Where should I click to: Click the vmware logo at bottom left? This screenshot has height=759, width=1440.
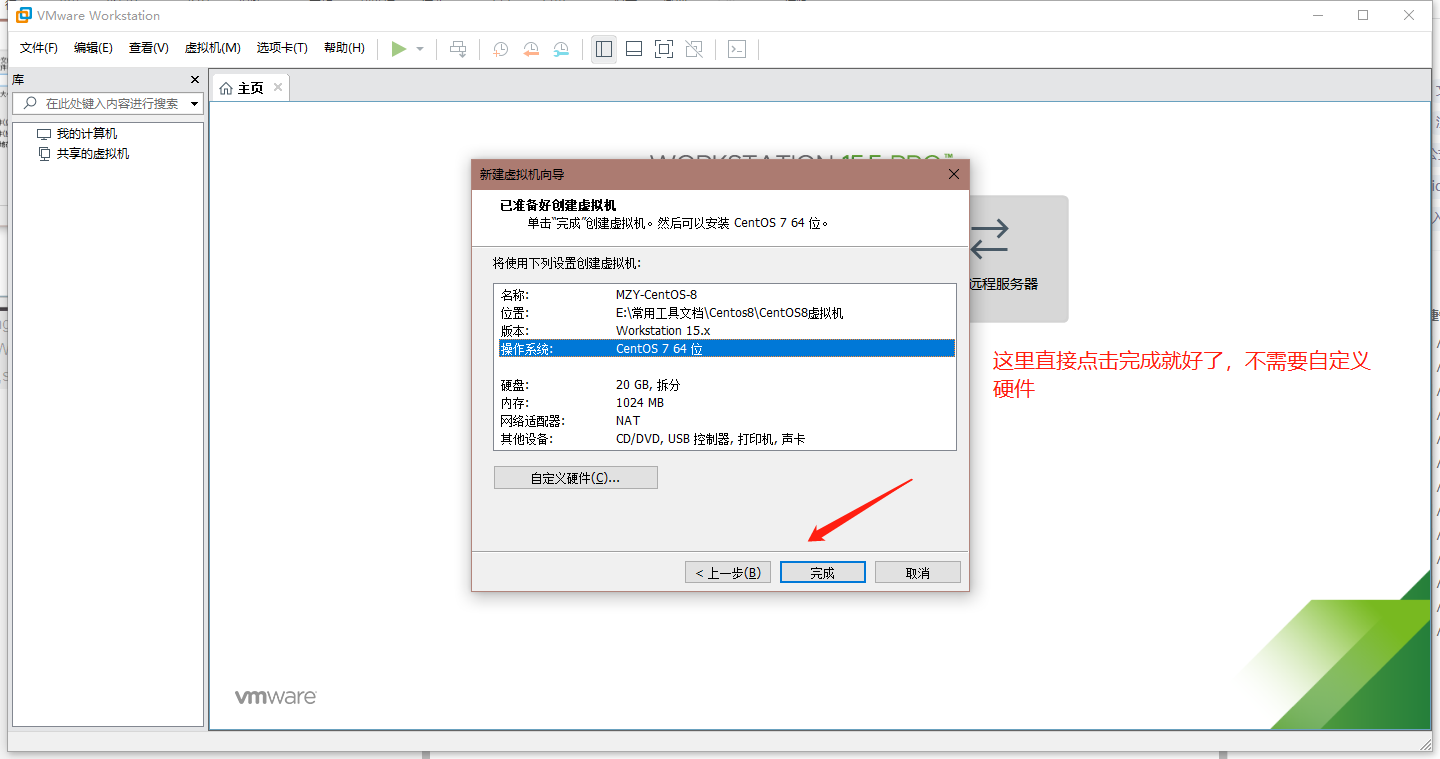pos(276,697)
